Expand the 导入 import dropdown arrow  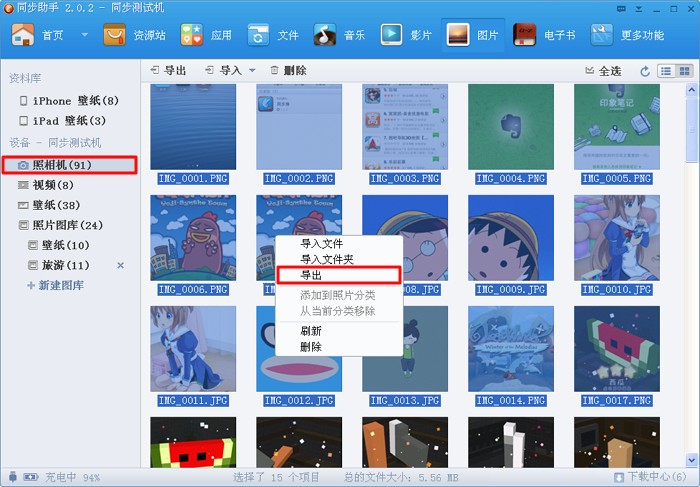click(x=252, y=71)
